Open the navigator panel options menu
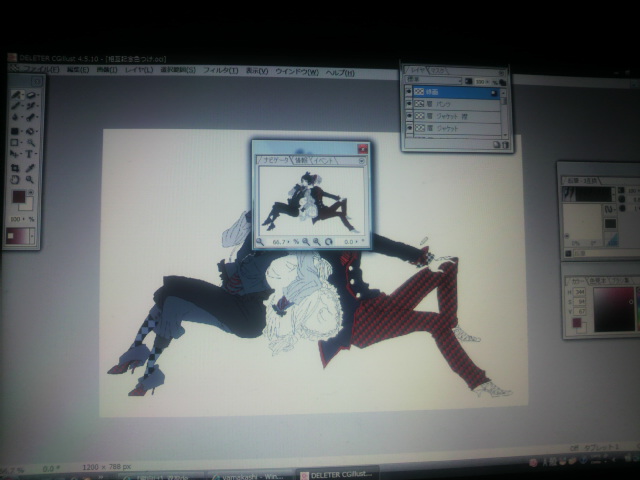 [x=362, y=161]
